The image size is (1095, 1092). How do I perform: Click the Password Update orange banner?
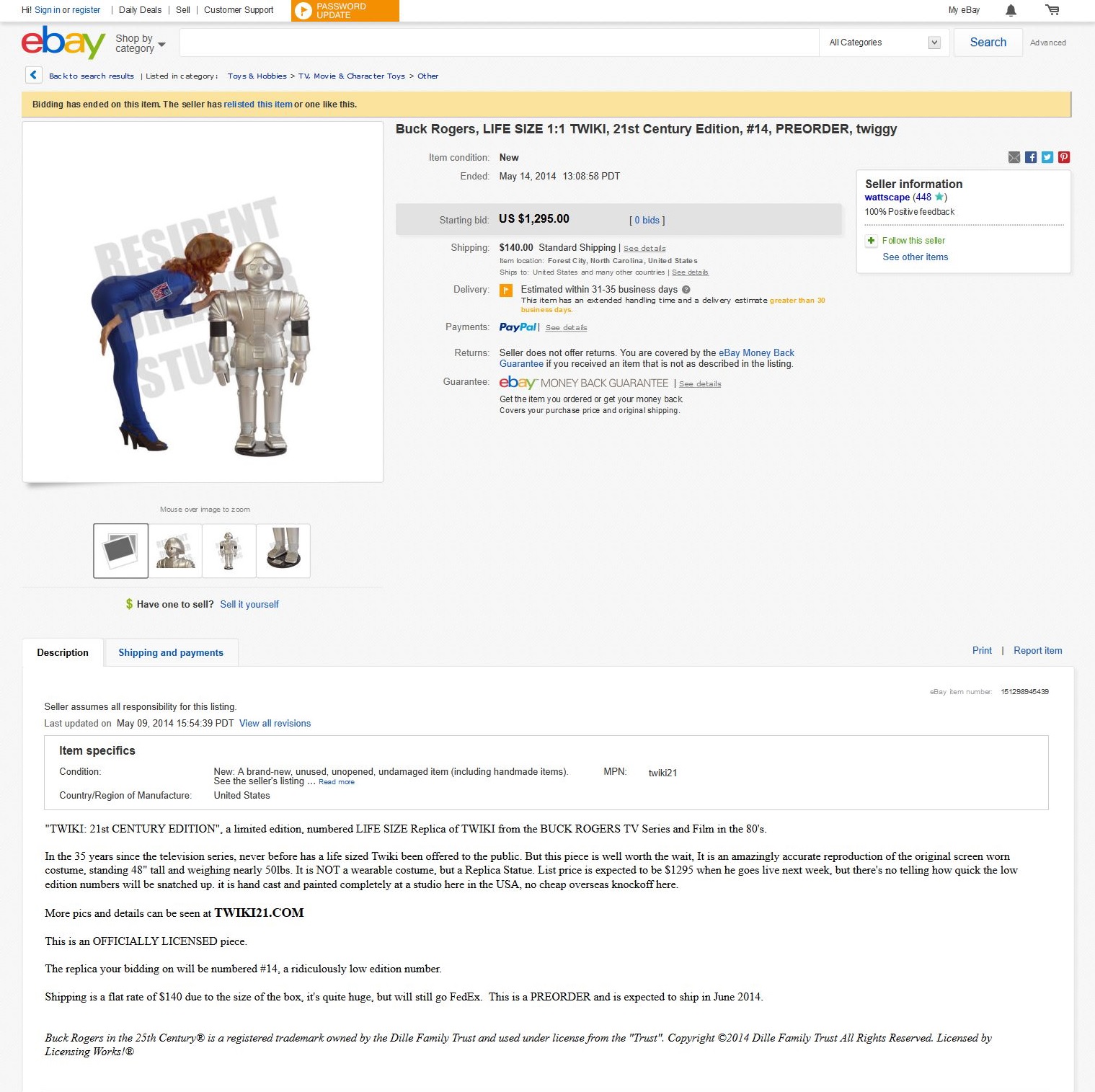click(345, 11)
